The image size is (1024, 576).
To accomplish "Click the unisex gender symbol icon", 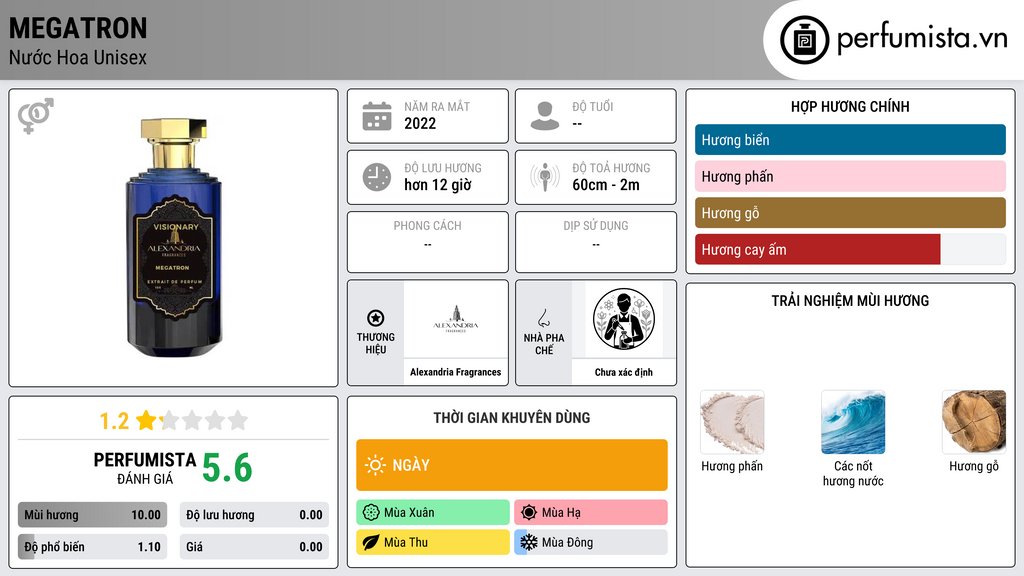I will (36, 116).
